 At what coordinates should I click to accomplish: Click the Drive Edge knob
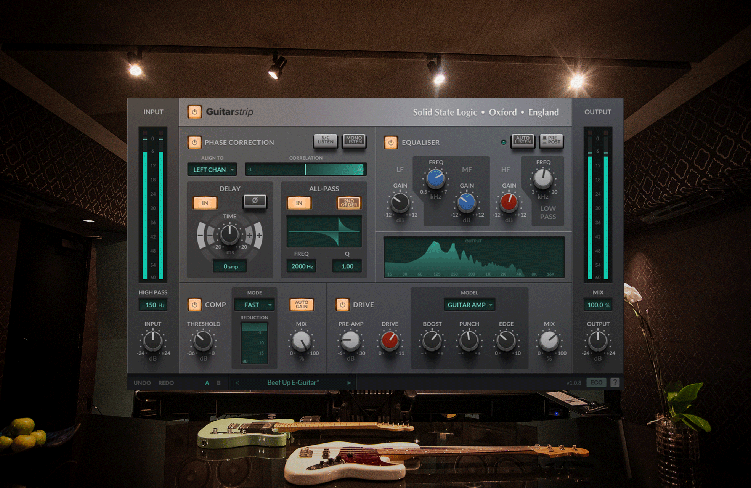[506, 341]
